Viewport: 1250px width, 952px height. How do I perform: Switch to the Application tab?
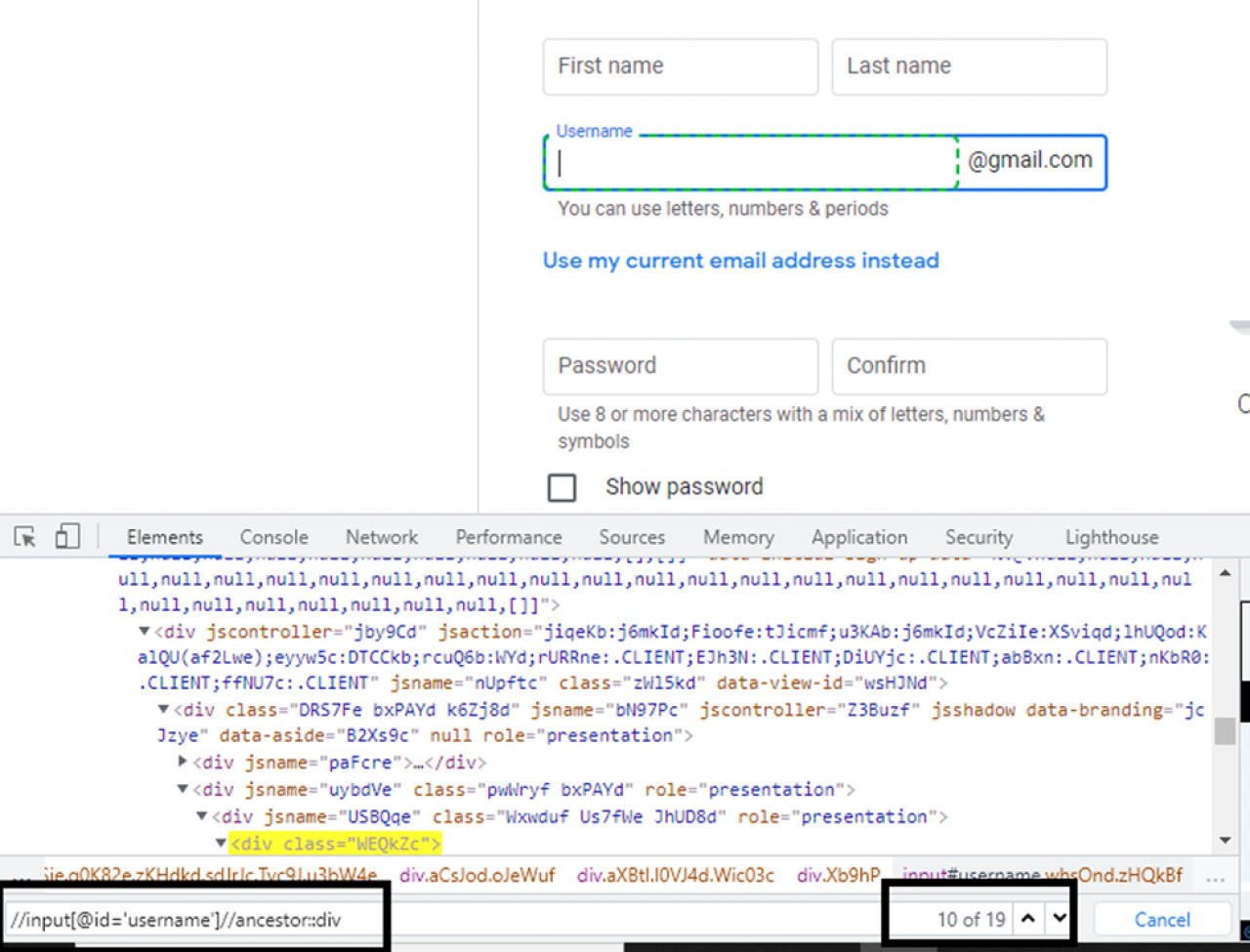(858, 536)
